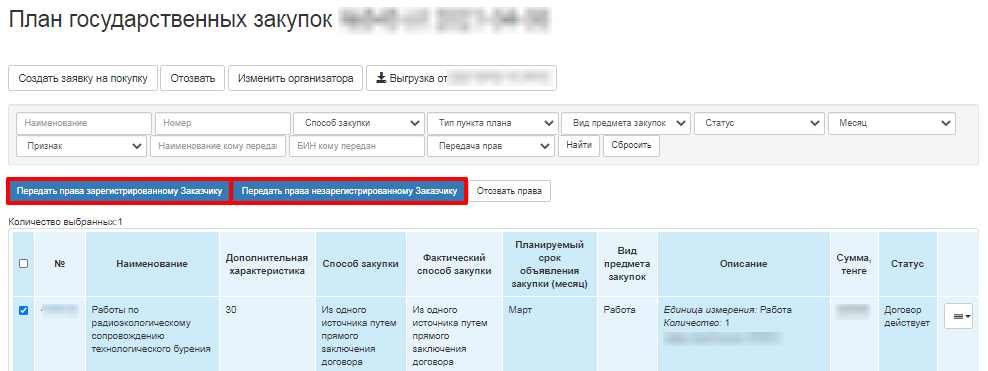988x371 pixels.
Task: Click Передать права незарегистрированному Заказчику
Action: tap(349, 191)
